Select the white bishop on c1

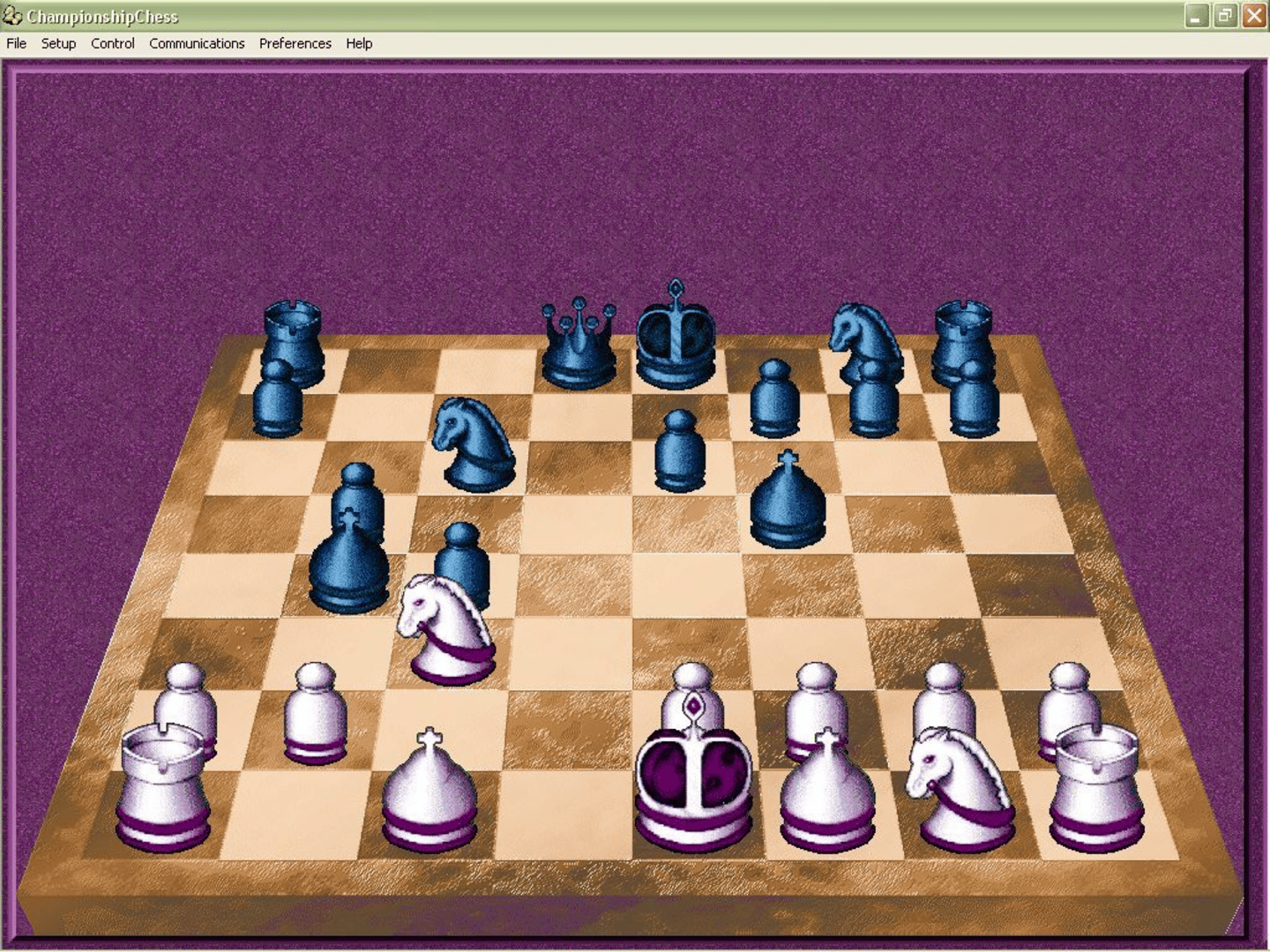coord(430,791)
